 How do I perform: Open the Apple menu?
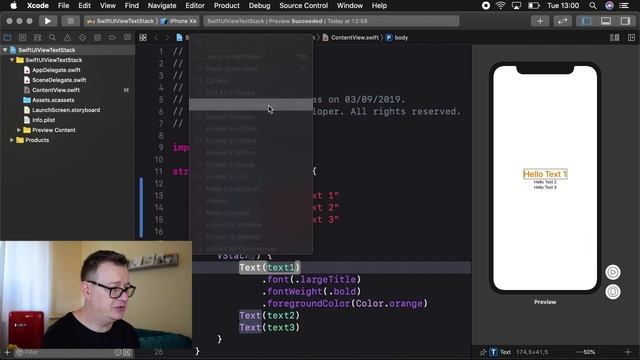tap(13, 6)
